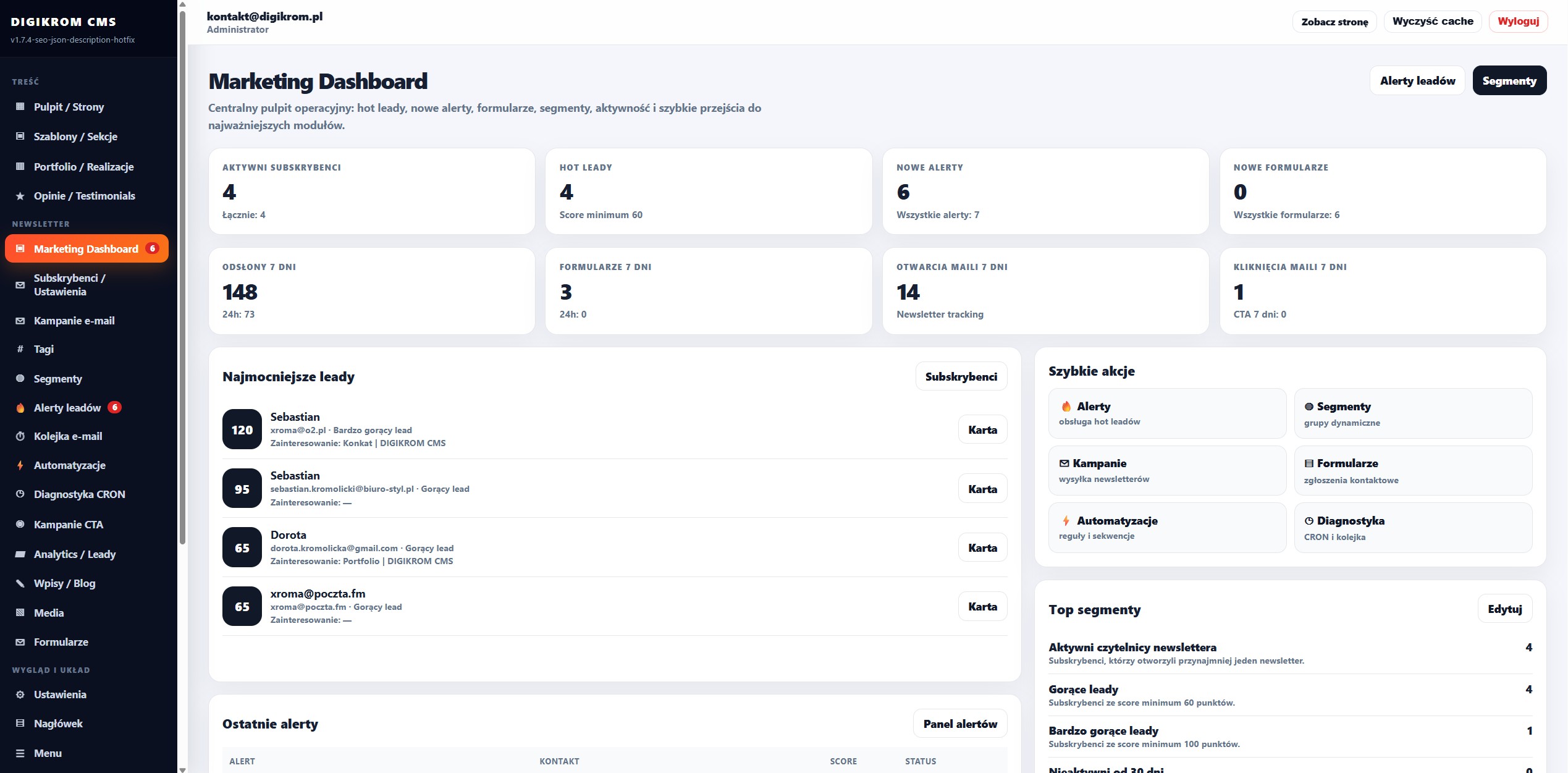Open Subskrybenci button in Najmocniejsze leady
Viewport: 1568px width, 773px height.
[961, 376]
